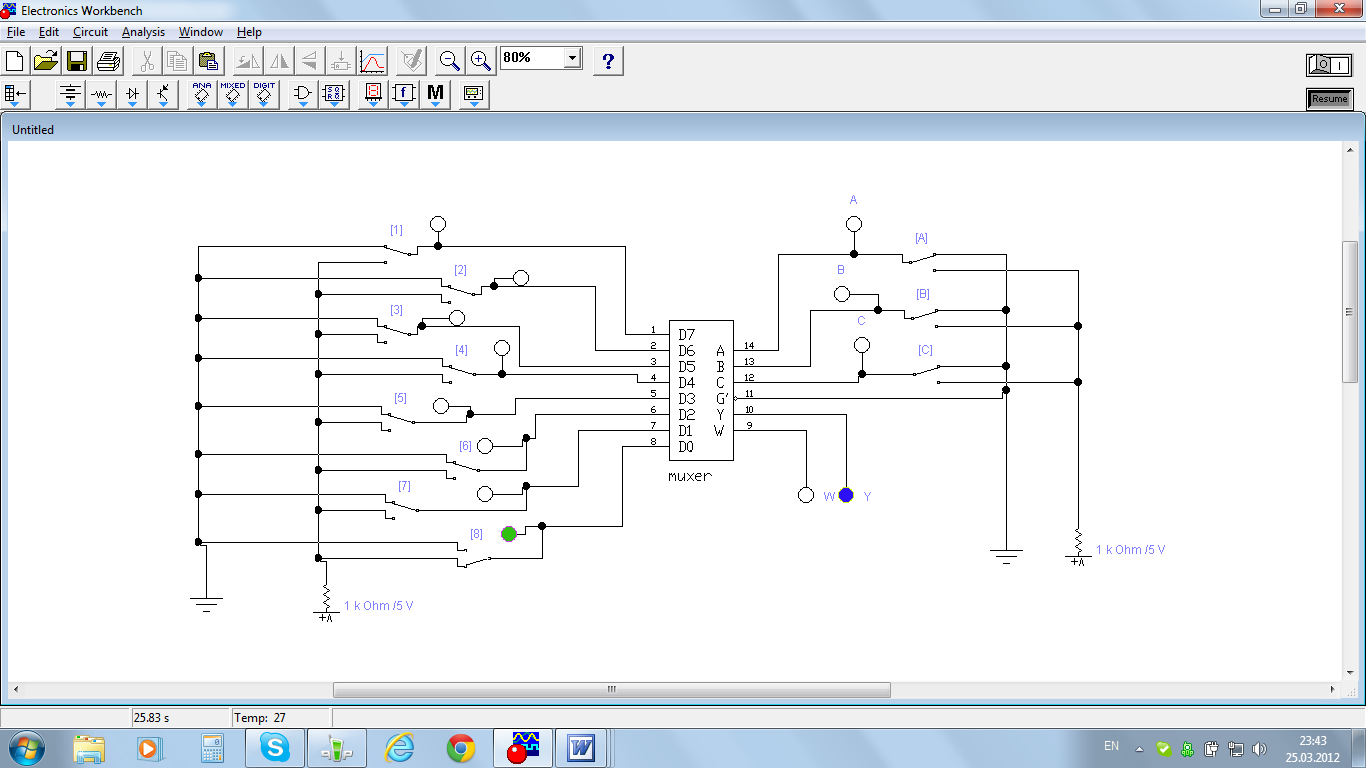Open the zoom percentage dropdown
This screenshot has height=768, width=1366.
click(x=572, y=58)
